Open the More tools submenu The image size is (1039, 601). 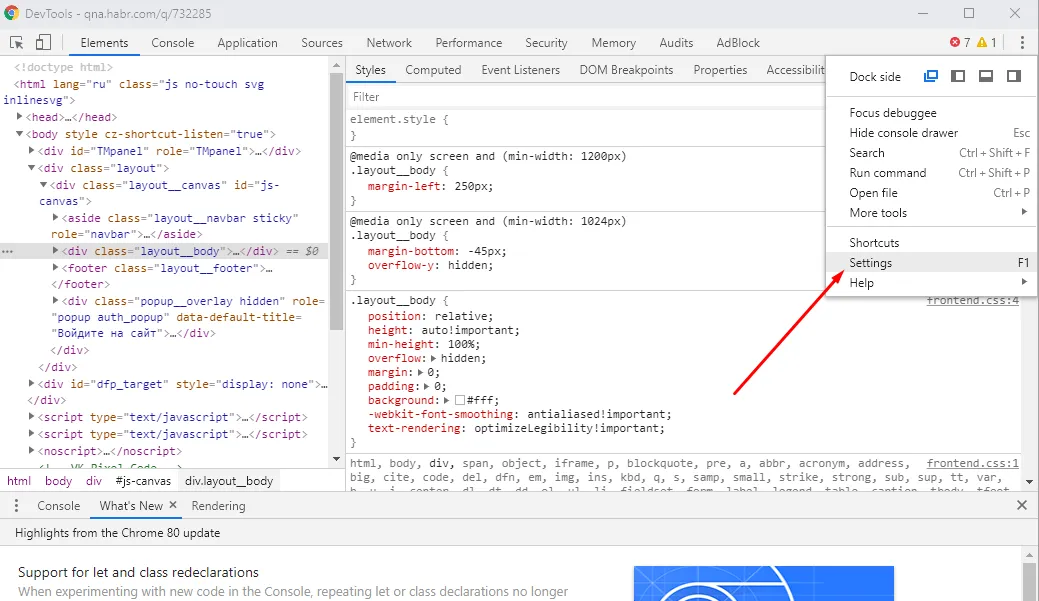[931, 213]
